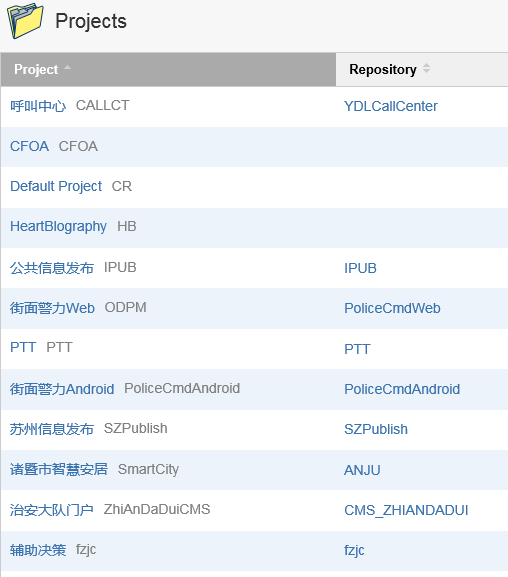The width and height of the screenshot is (508, 577).
Task: Open the 辅助决策 project
Action: [x=38, y=550]
